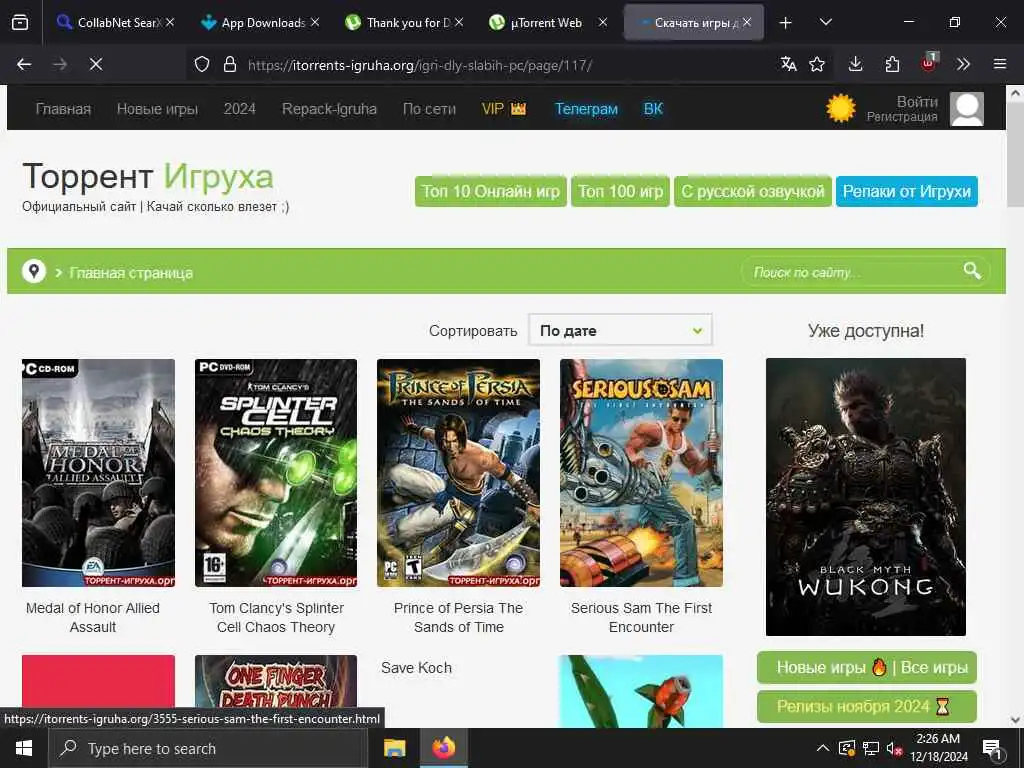
Task: Open Save Koch game link
Action: [x=417, y=668]
